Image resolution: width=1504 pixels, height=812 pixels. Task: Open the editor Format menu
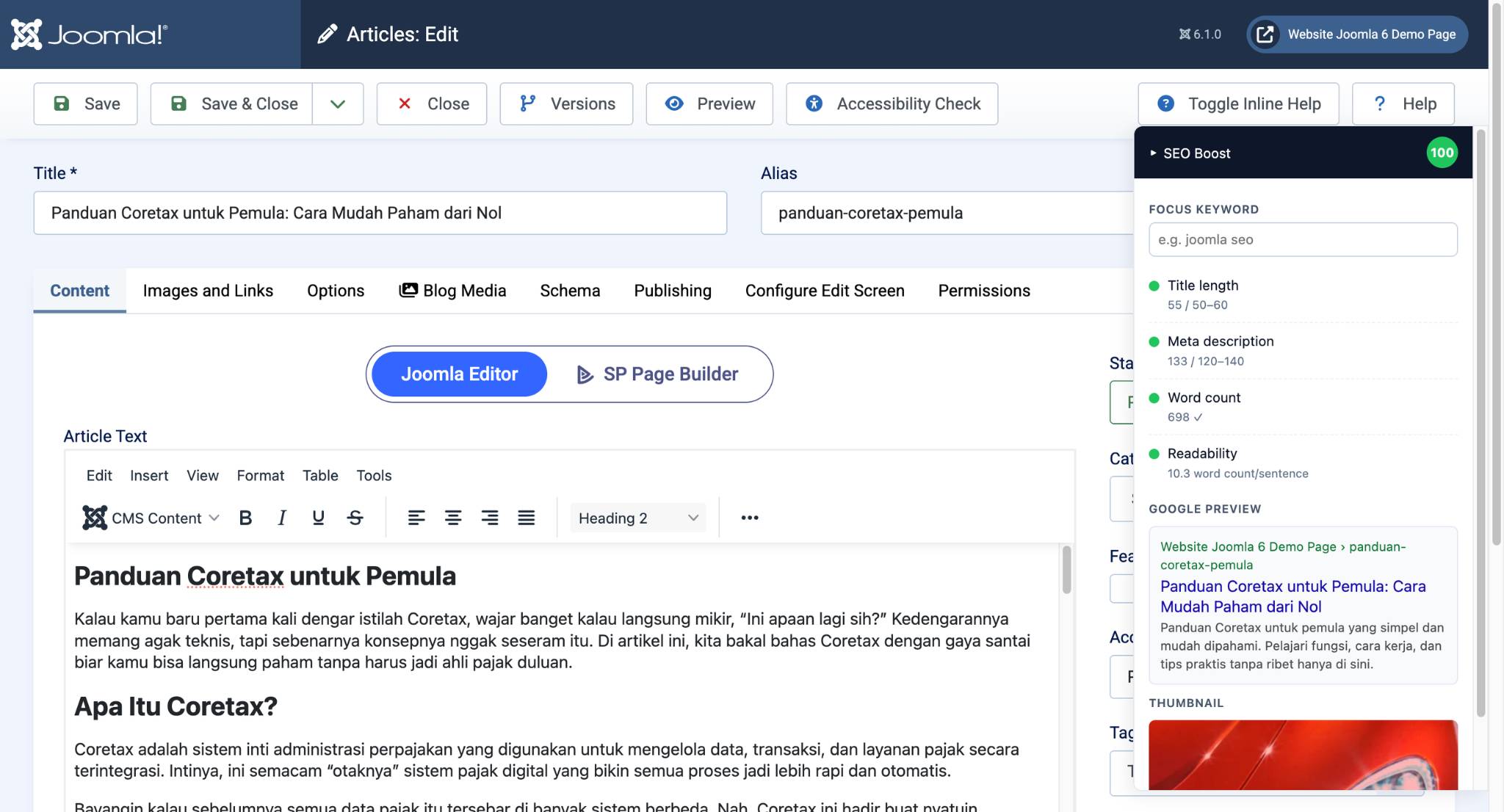point(260,476)
